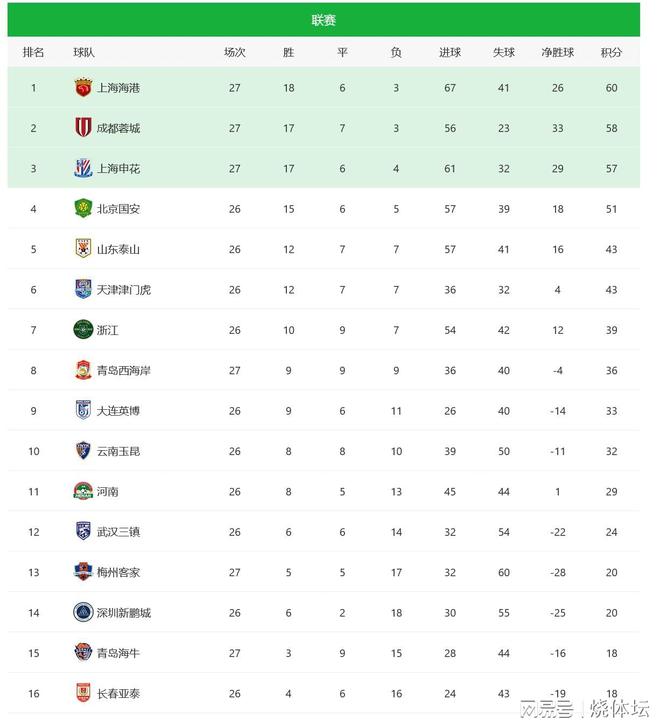The image size is (660, 727).
Task: Click the 北京国安 green team badge
Action: pos(83,209)
